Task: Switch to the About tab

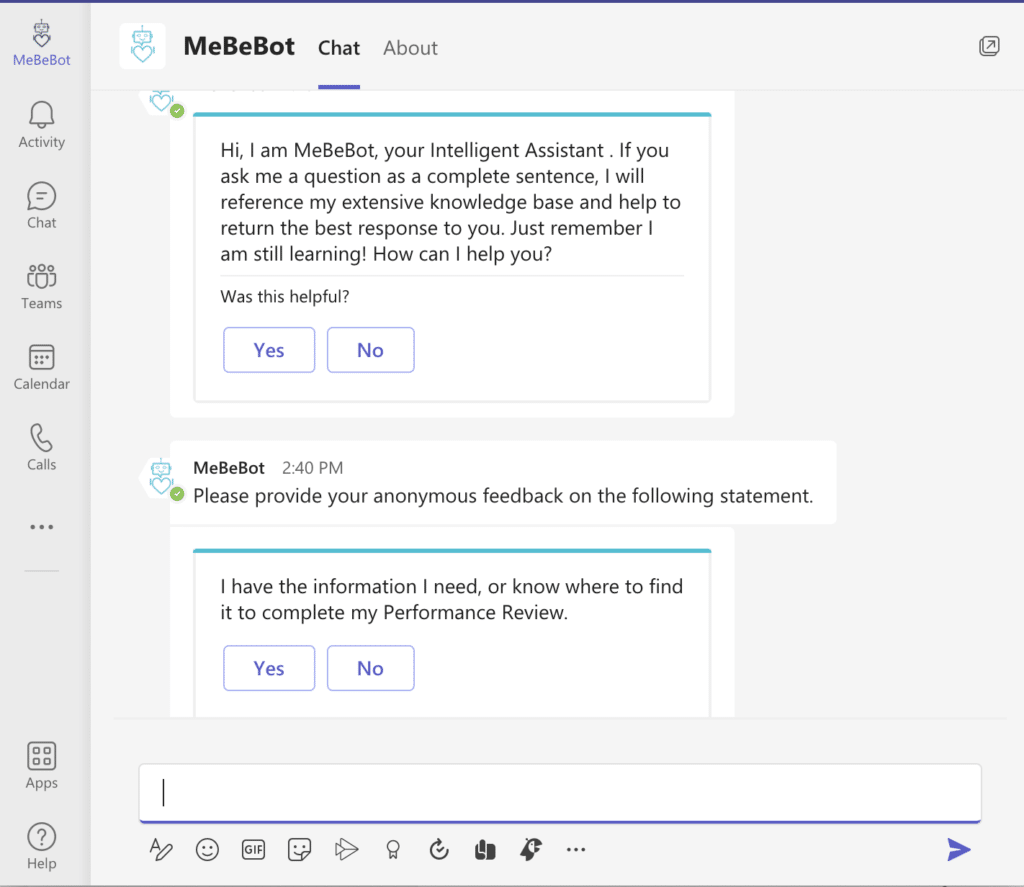Action: (x=410, y=48)
